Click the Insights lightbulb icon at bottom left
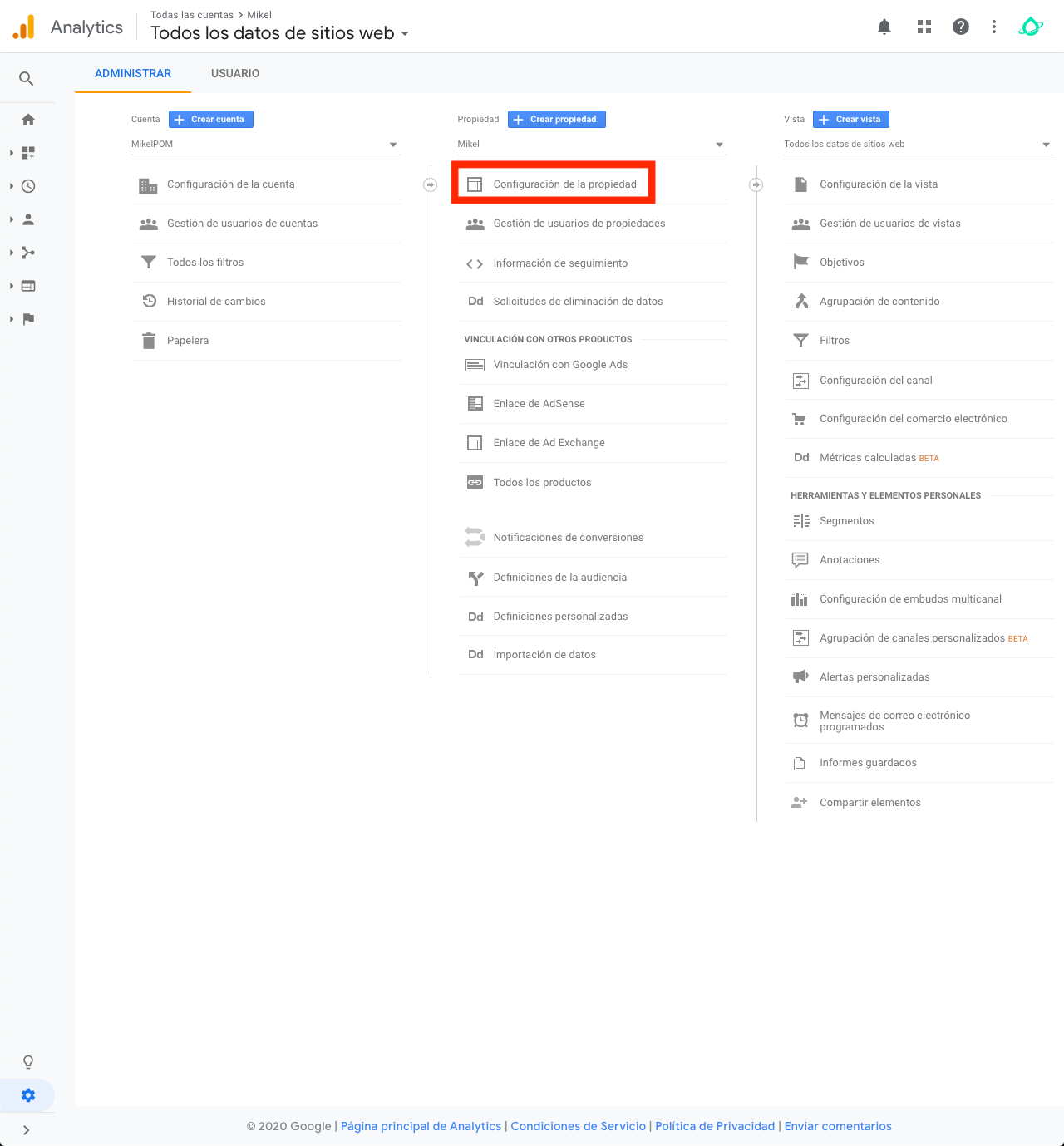 click(27, 1061)
